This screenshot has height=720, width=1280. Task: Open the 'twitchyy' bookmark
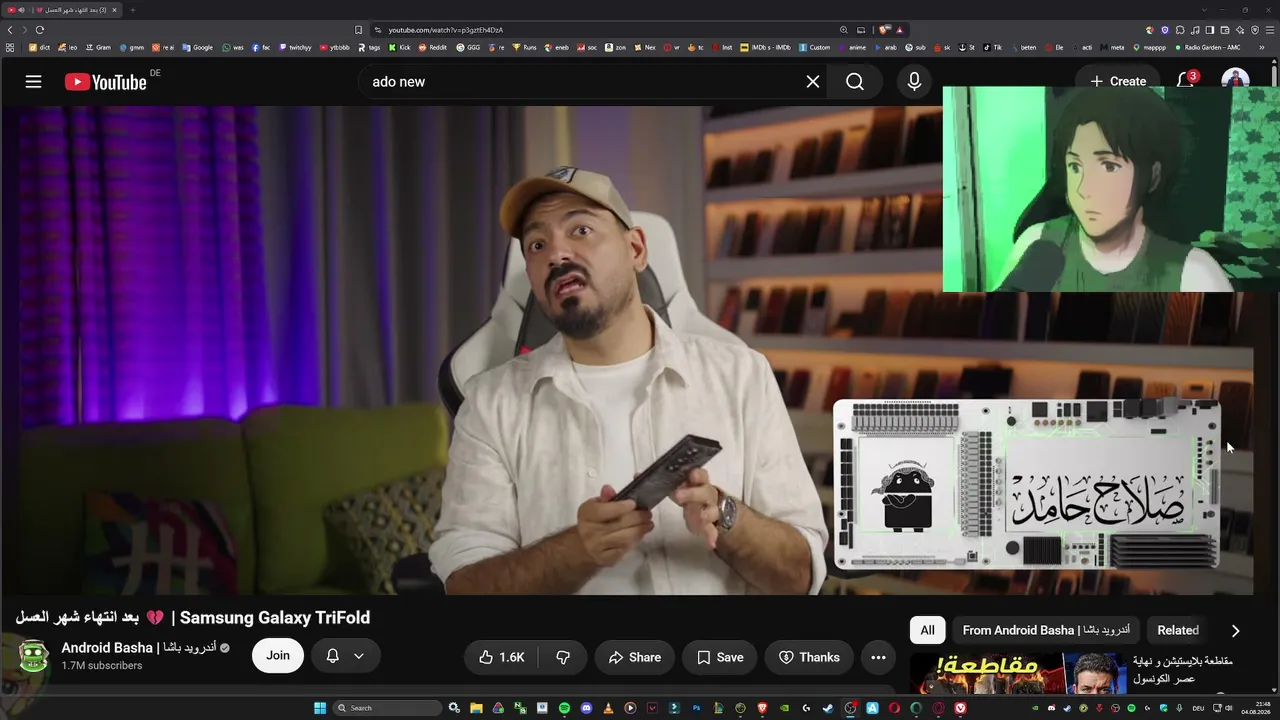click(x=295, y=47)
